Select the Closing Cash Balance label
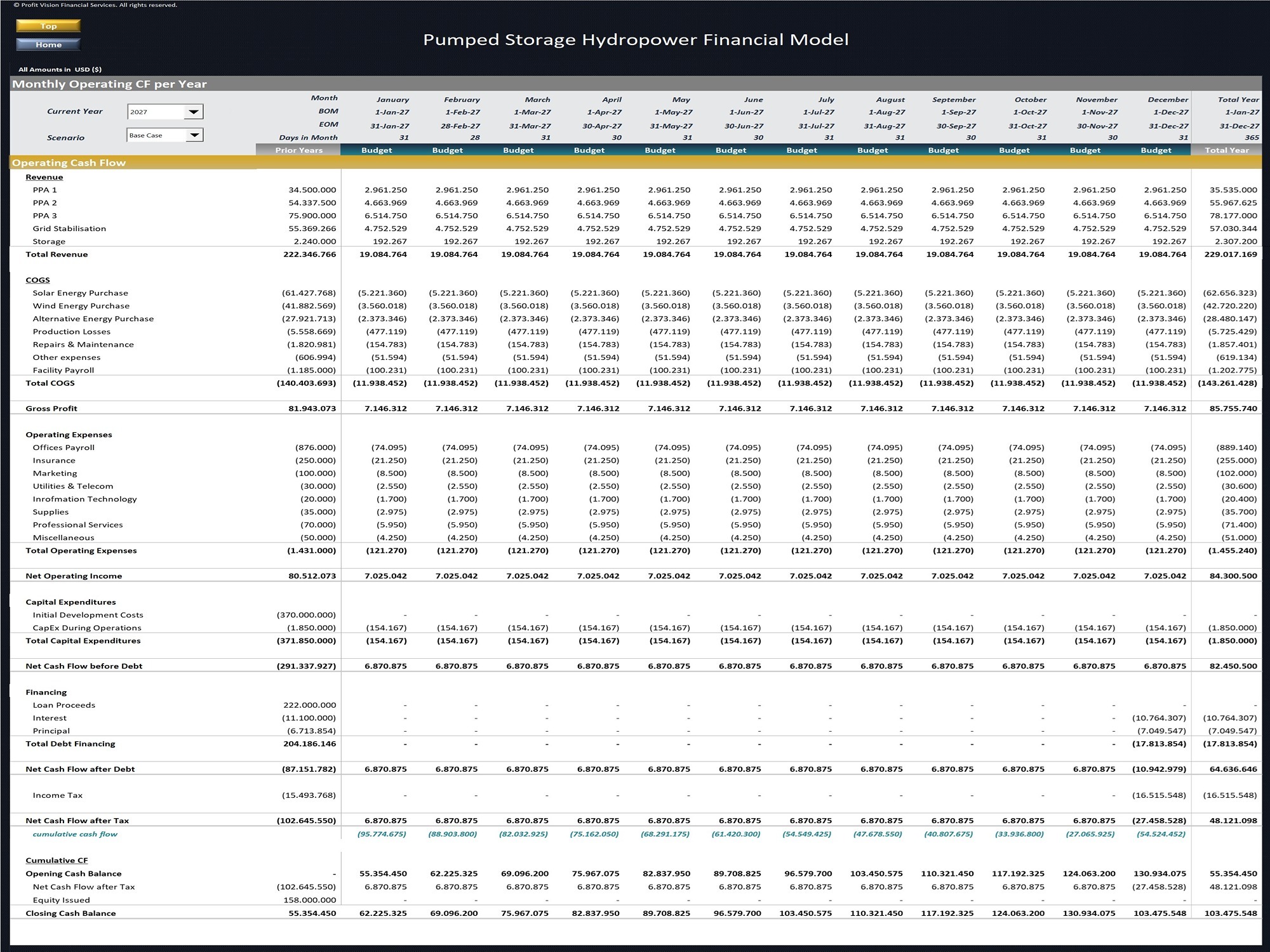The height and width of the screenshot is (952, 1270). pos(70,913)
